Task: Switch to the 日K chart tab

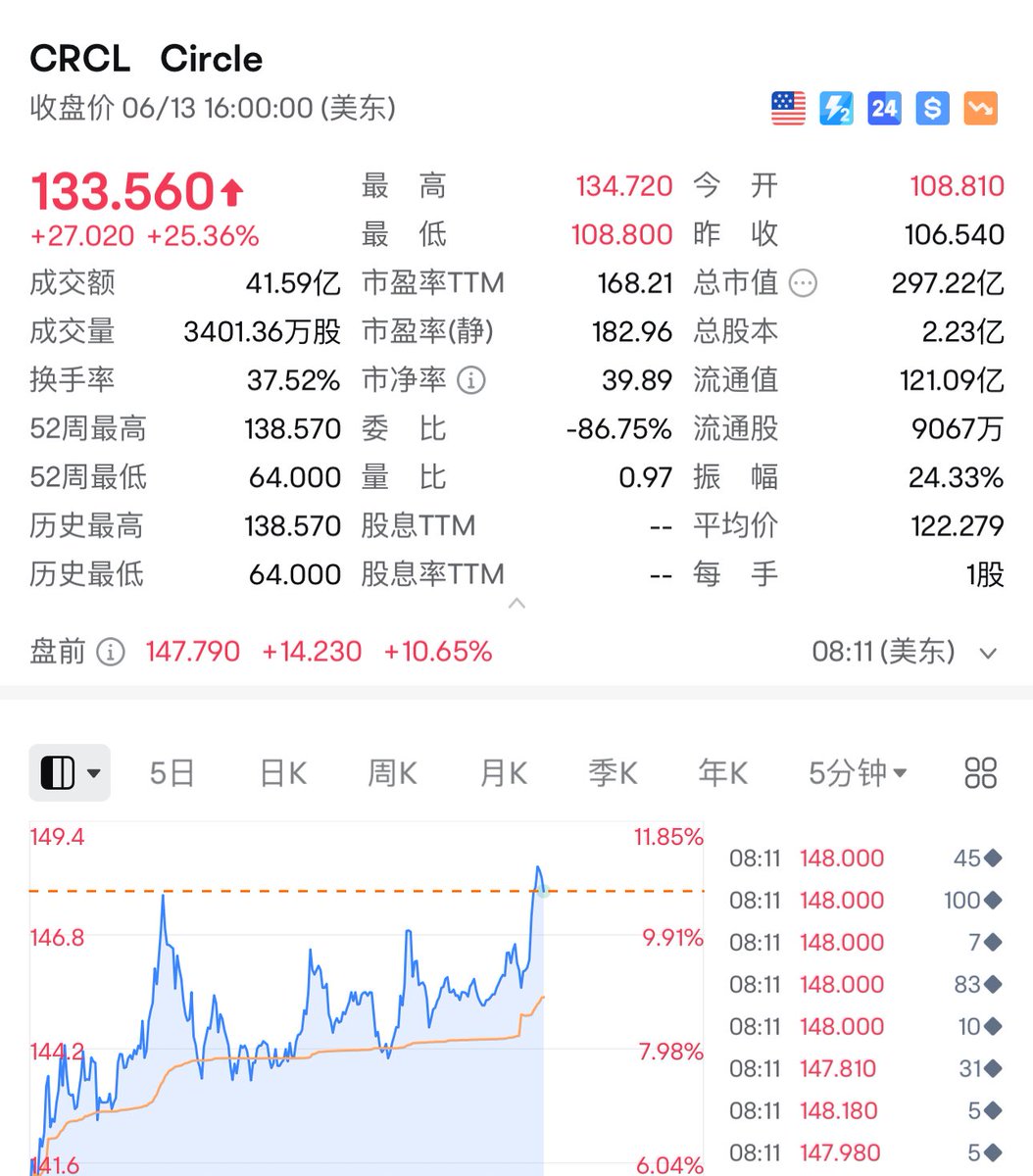Action: 283,773
